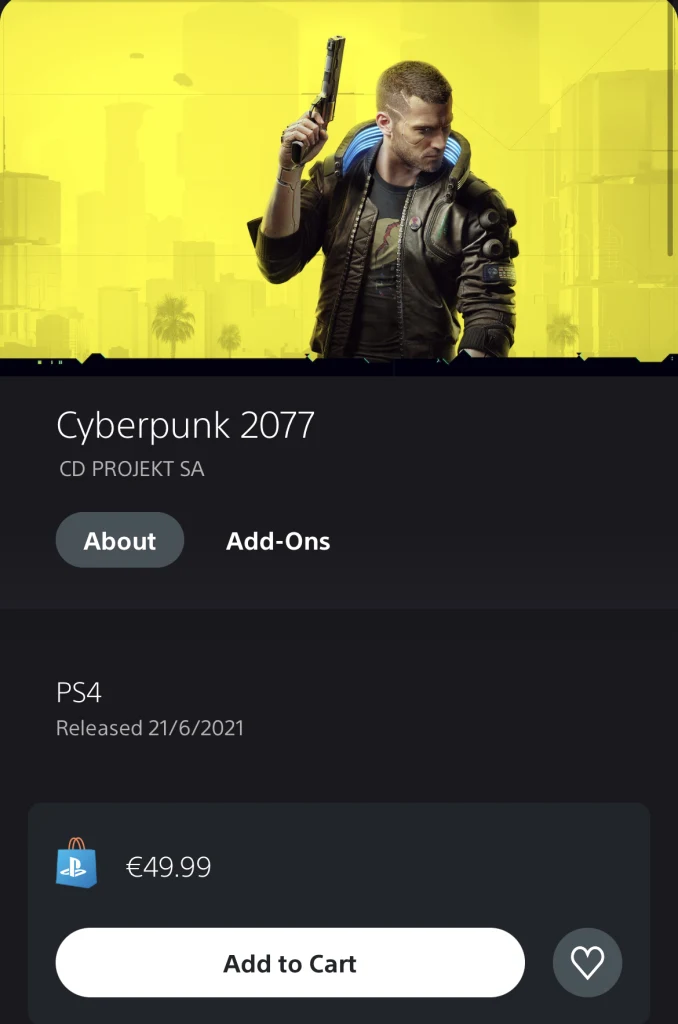678x1024 pixels.
Task: Click the small palm tree beside the character
Action: tap(230, 340)
